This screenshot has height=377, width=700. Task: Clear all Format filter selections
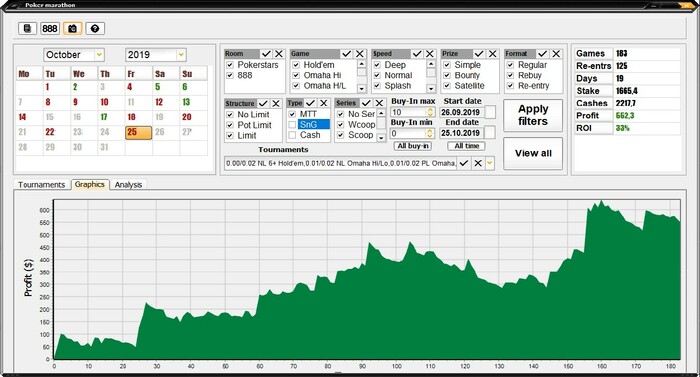click(x=556, y=54)
